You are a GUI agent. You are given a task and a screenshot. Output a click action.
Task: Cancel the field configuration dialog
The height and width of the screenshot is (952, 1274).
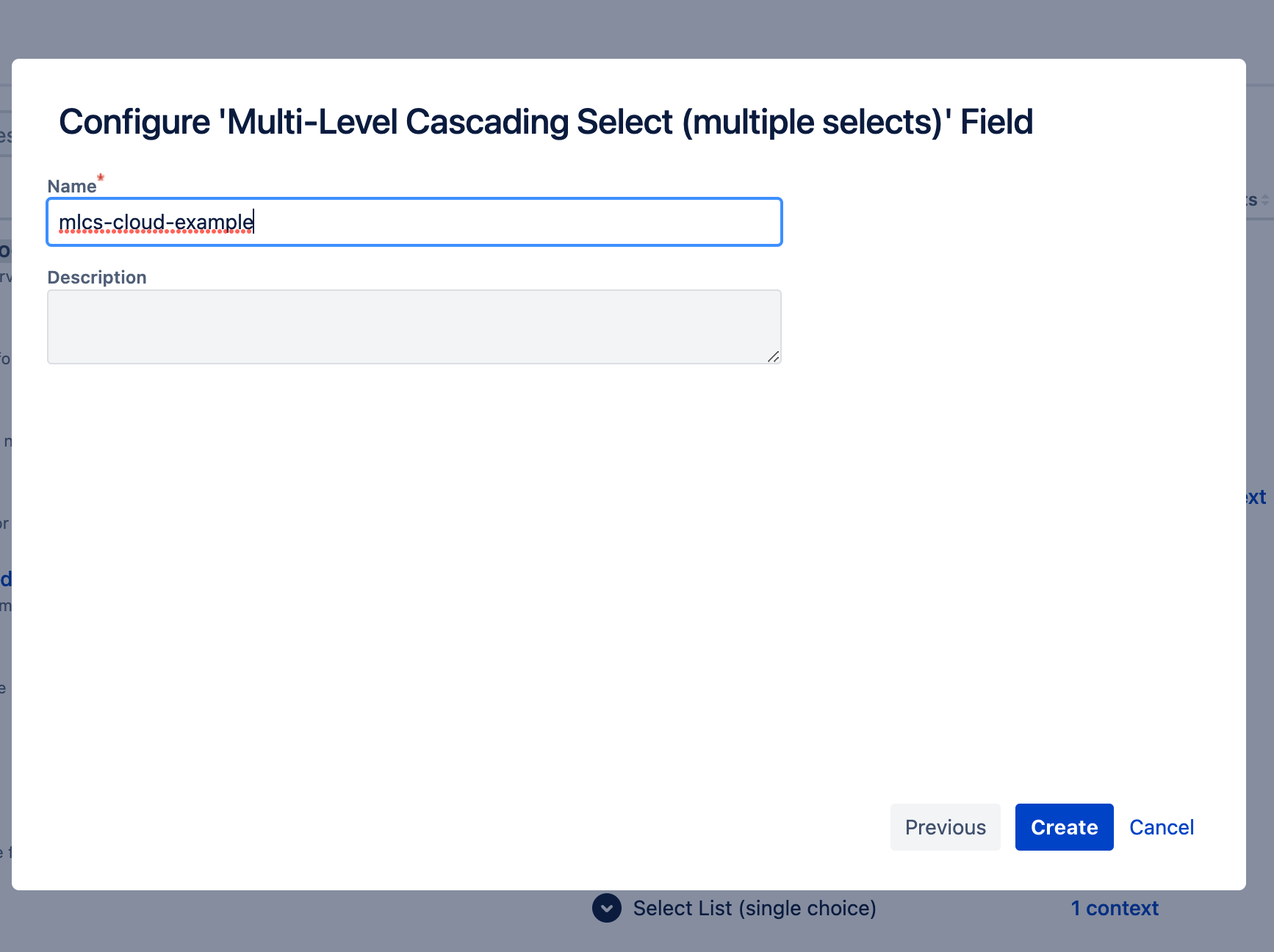tap(1162, 827)
